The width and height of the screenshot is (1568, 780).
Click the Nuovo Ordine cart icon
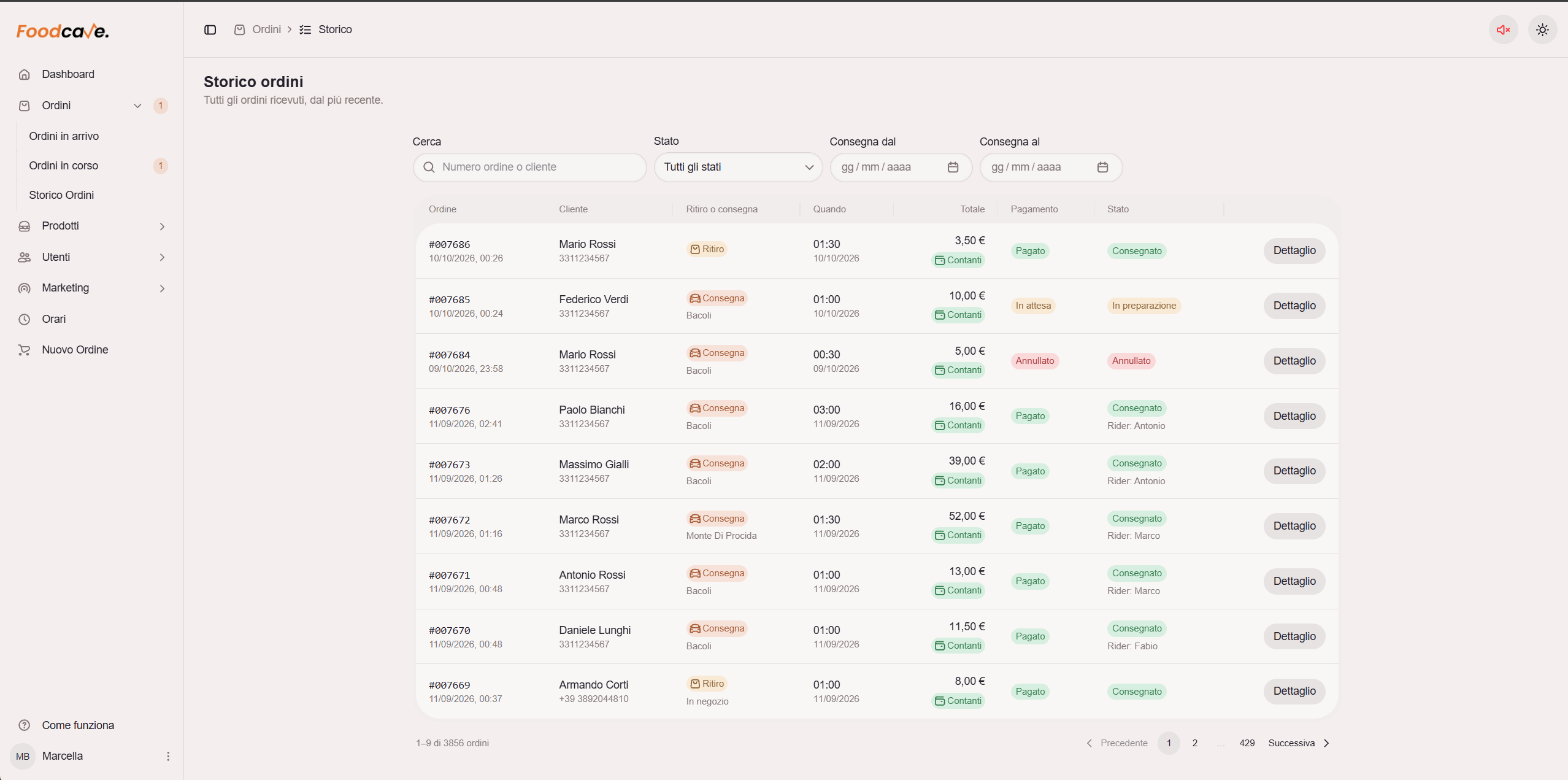25,350
